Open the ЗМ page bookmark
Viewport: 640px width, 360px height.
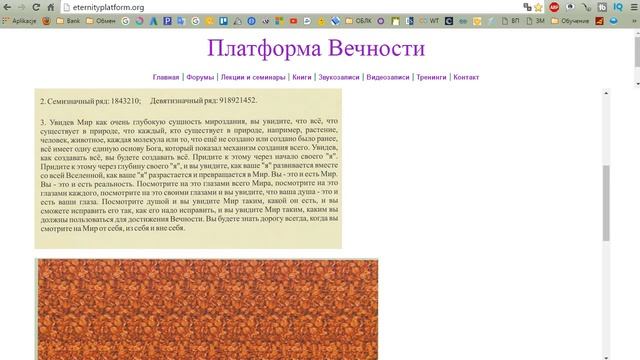coord(536,21)
